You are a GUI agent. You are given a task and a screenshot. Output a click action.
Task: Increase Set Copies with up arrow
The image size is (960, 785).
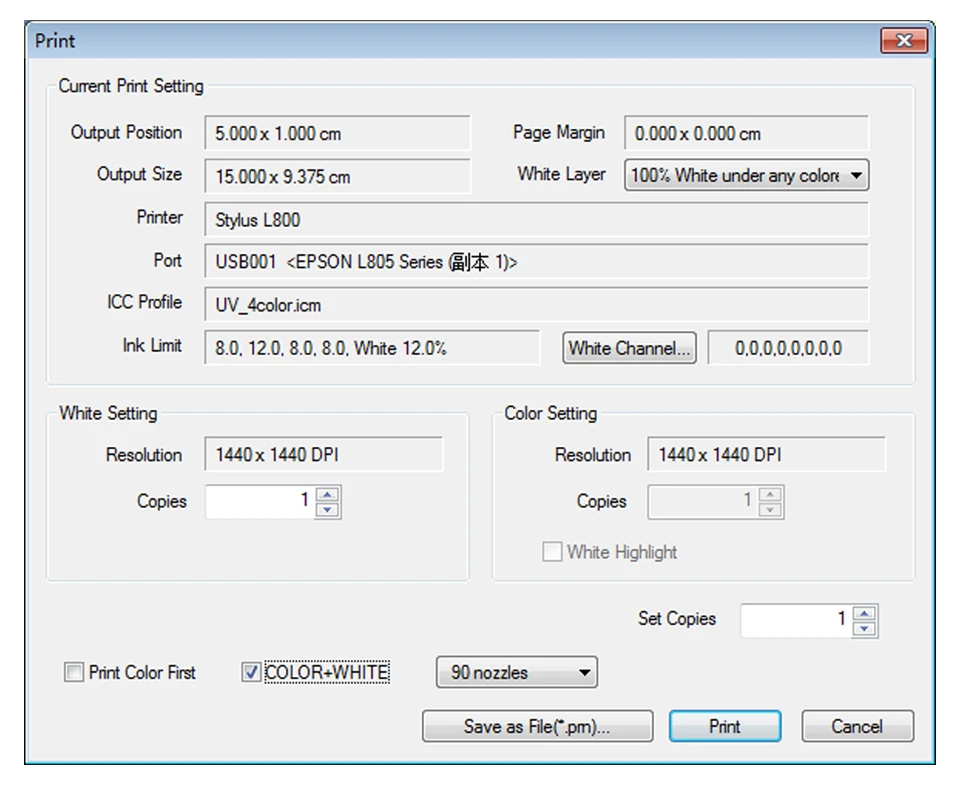[x=864, y=613]
